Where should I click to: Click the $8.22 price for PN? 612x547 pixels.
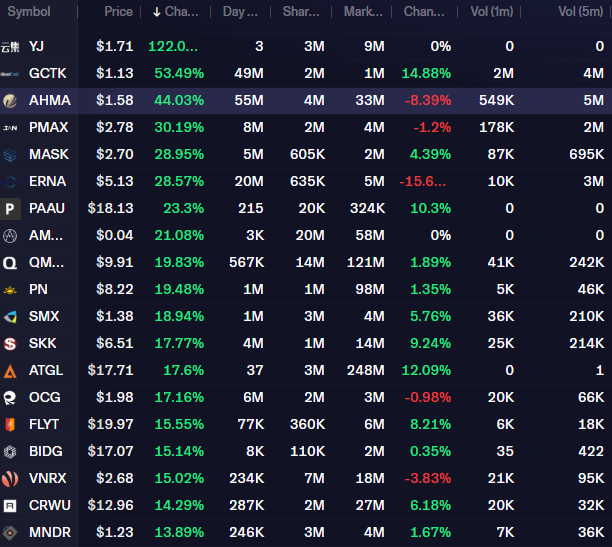coord(115,289)
